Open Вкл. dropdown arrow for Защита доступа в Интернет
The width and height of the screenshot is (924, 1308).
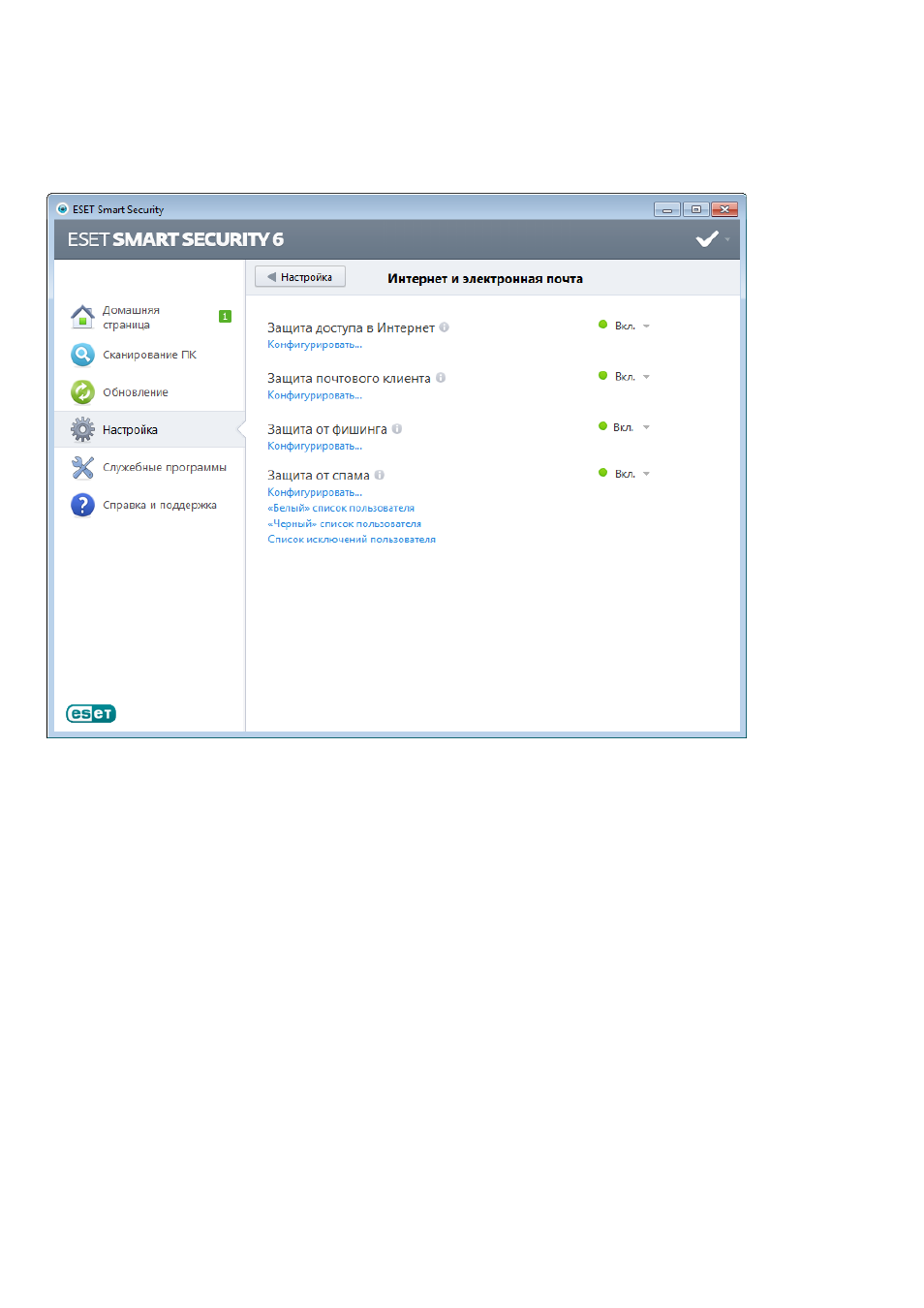[646, 327]
